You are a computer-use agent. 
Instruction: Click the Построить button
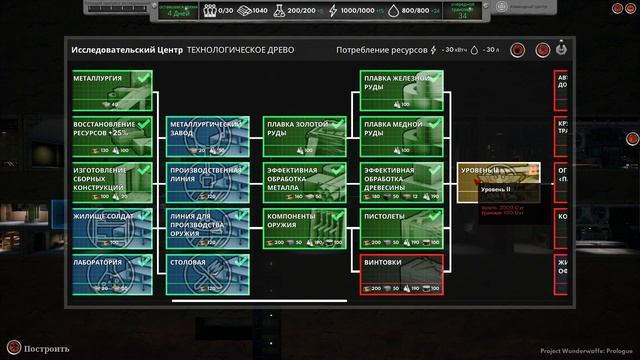47,349
